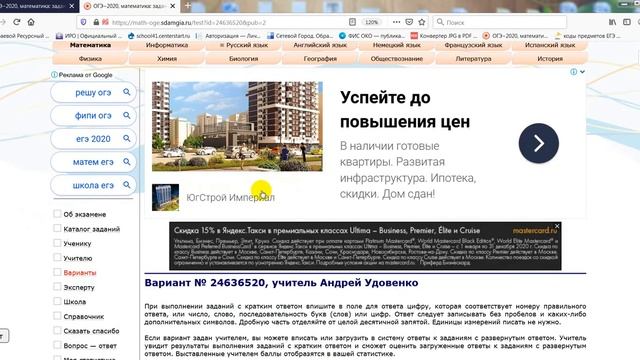The height and width of the screenshot is (360, 640).
Task: Expand ad options chevron at top right
Action: (582, 72)
